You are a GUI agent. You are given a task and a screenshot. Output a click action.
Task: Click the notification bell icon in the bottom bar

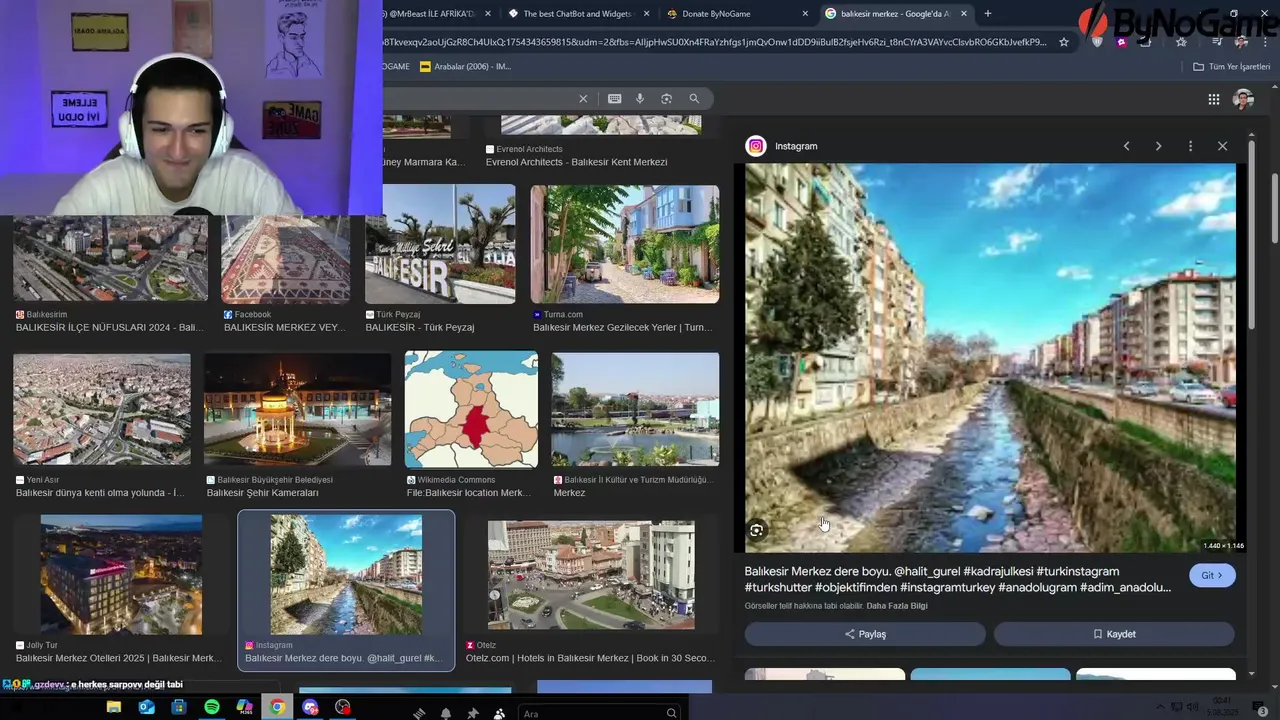445,713
